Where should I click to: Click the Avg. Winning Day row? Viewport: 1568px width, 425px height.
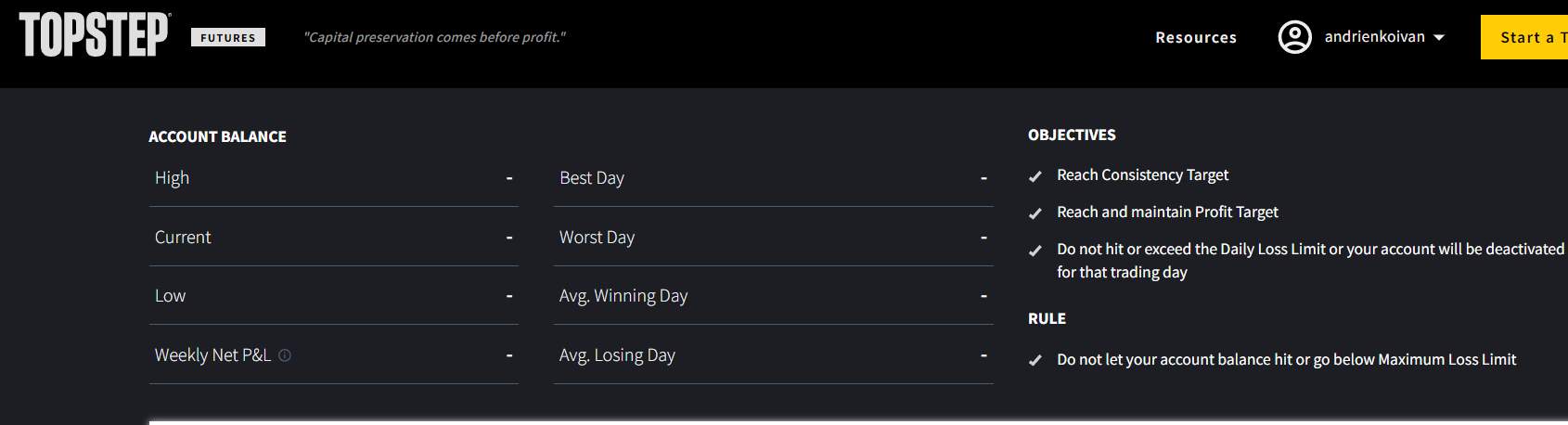(x=774, y=295)
